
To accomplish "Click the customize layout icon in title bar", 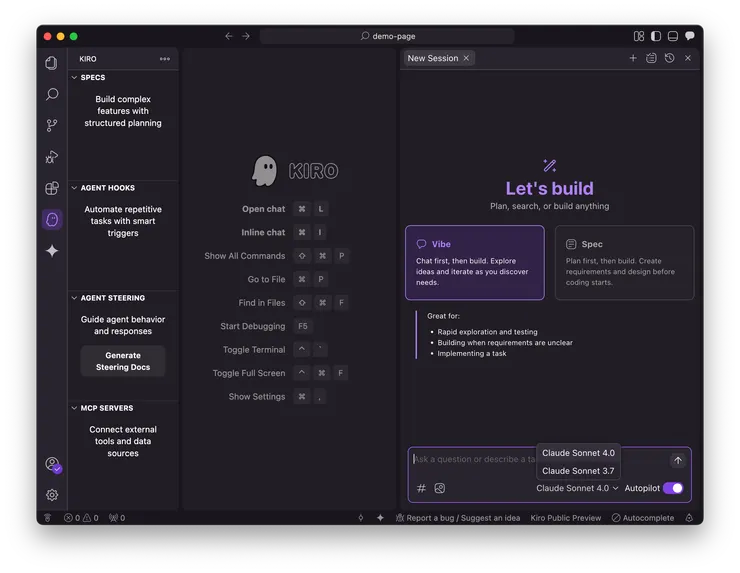I will pyautogui.click(x=639, y=36).
